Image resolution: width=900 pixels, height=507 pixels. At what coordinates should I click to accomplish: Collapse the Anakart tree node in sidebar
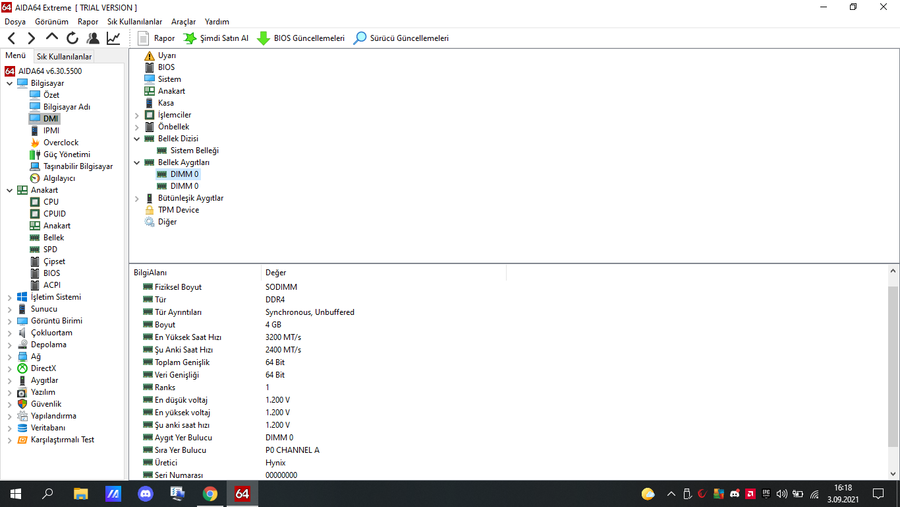point(9,190)
